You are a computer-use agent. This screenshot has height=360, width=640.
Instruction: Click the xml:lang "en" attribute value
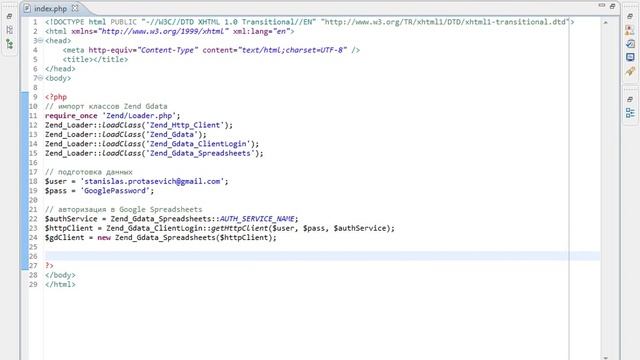(281, 31)
